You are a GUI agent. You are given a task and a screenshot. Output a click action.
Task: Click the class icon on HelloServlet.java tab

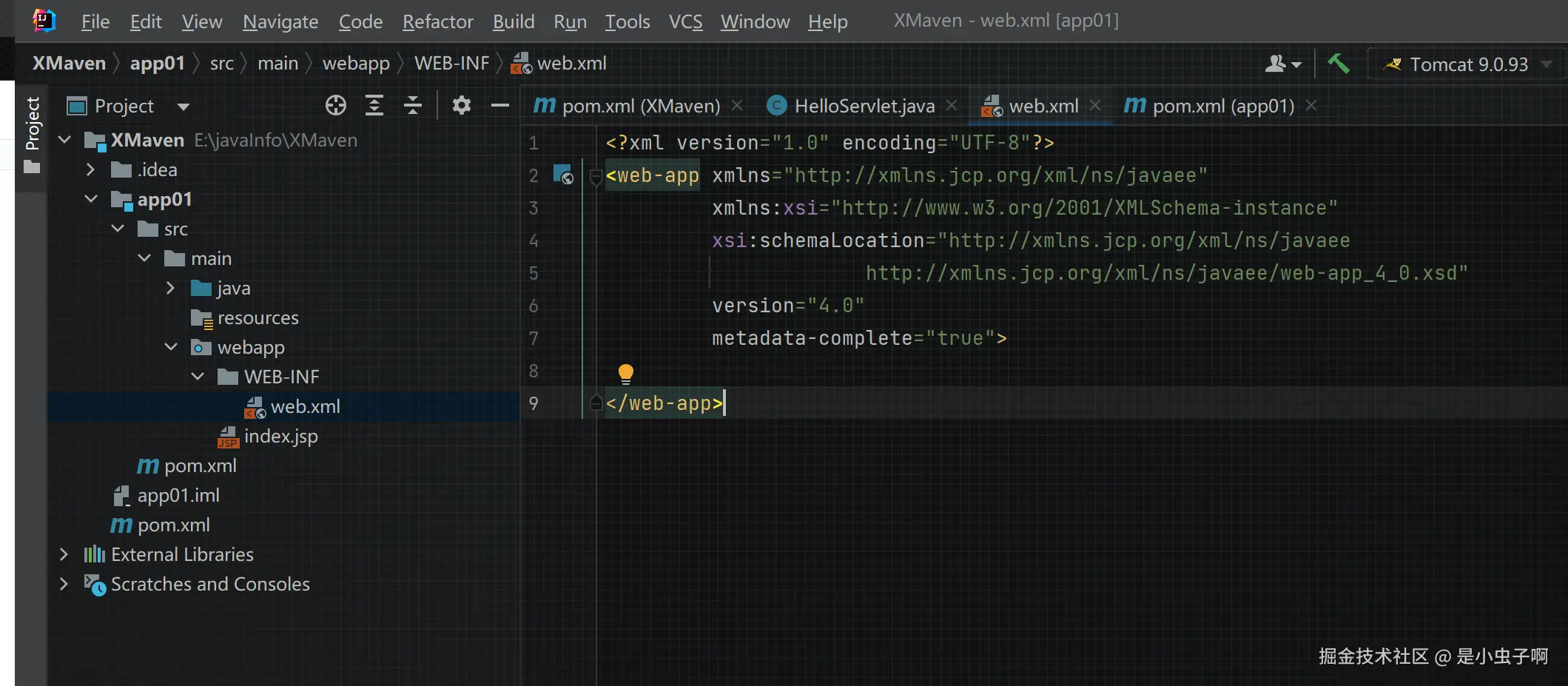coord(776,106)
